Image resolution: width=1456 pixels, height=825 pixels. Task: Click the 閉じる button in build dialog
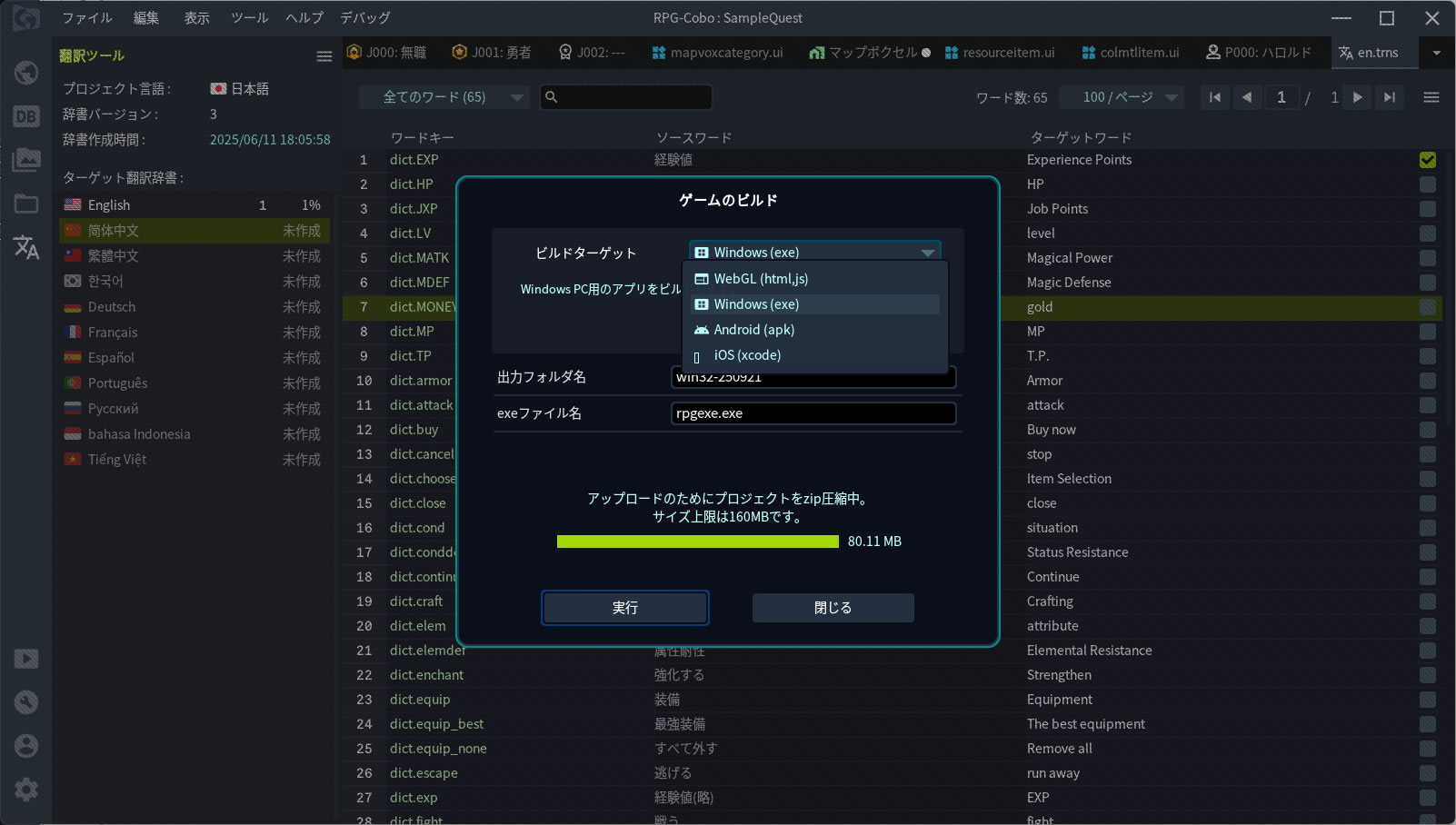[833, 608]
